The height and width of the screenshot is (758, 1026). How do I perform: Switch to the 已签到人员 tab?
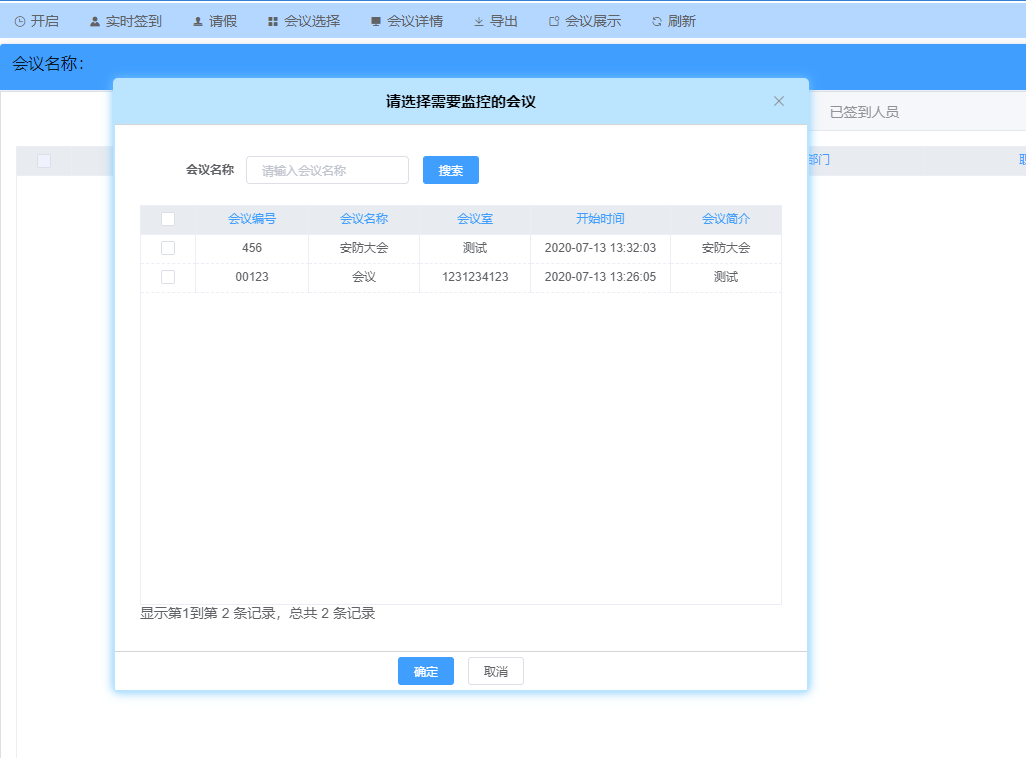click(x=864, y=112)
